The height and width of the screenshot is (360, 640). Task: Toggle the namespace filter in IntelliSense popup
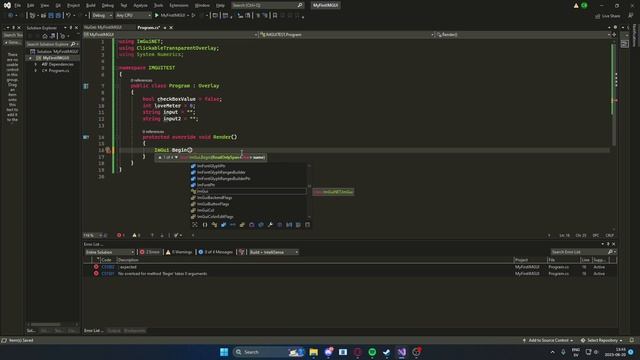tap(204, 225)
